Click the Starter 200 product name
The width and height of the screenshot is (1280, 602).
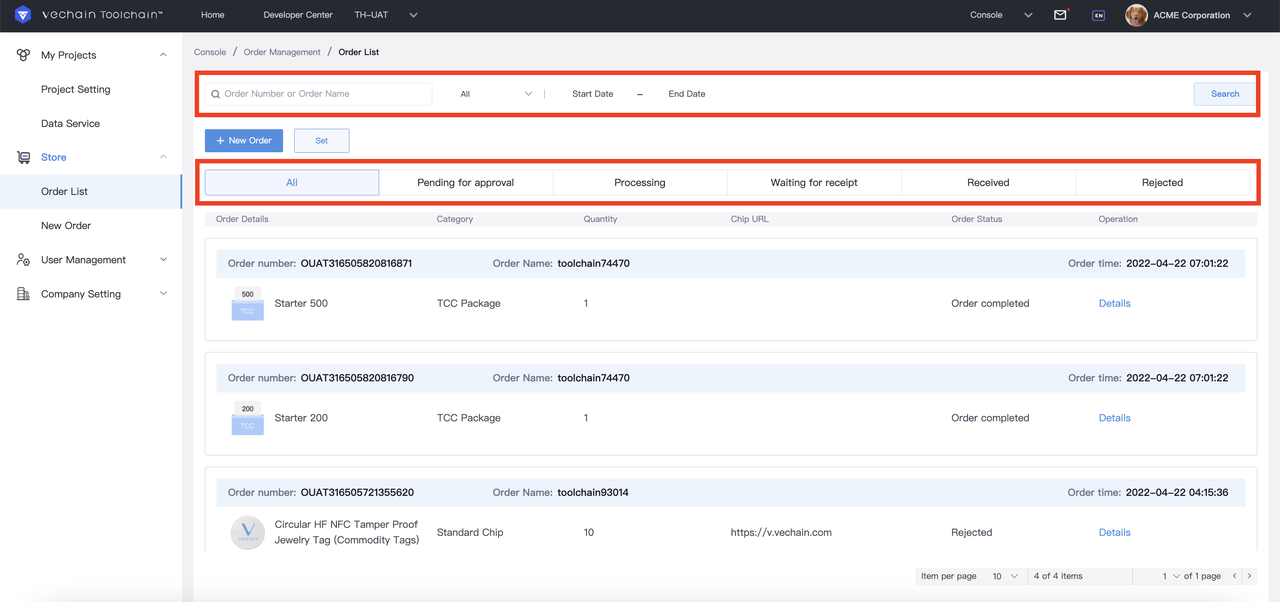[301, 418]
